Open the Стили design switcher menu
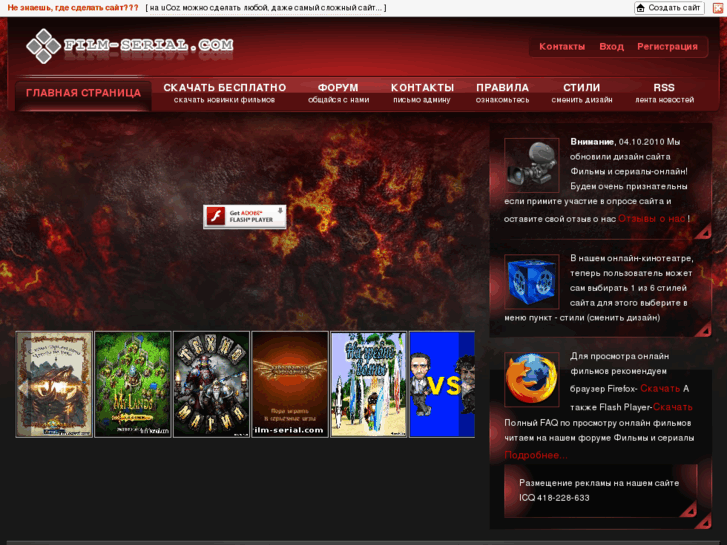Image resolution: width=727 pixels, height=545 pixels. tap(581, 93)
